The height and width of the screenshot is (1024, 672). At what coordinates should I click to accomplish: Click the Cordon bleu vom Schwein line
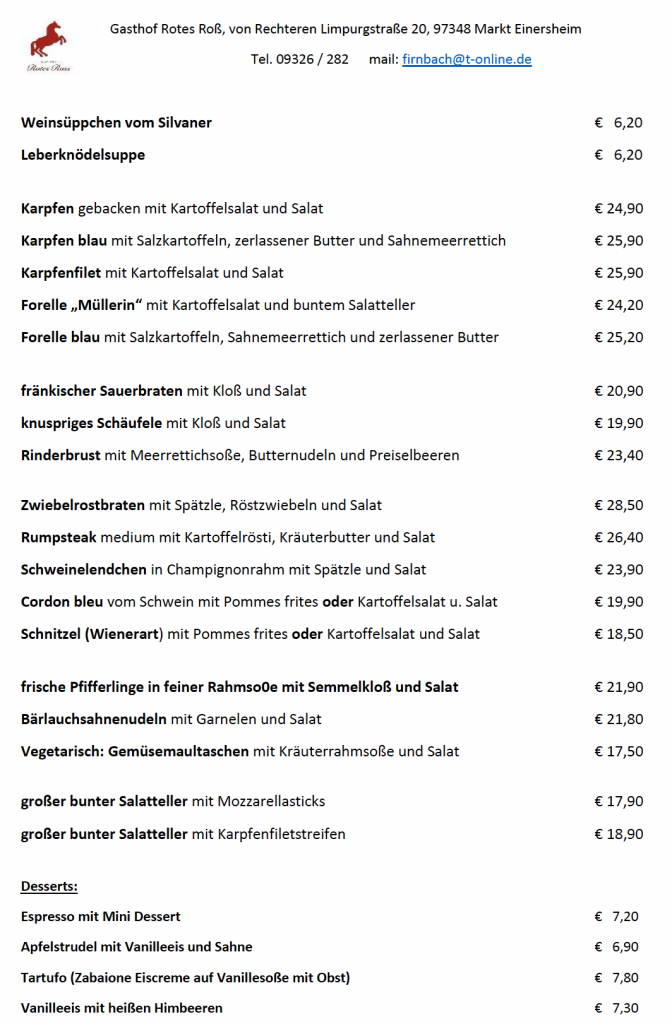coord(259,601)
